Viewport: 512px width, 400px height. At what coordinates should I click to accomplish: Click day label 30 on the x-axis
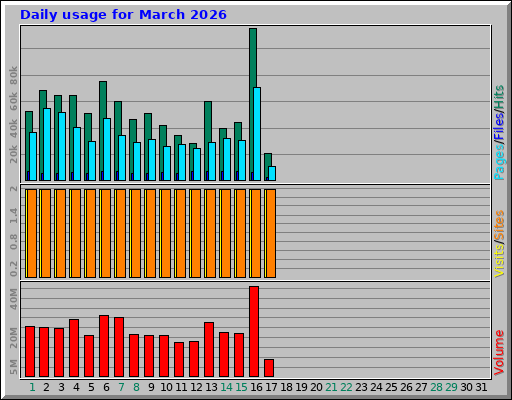click(466, 387)
